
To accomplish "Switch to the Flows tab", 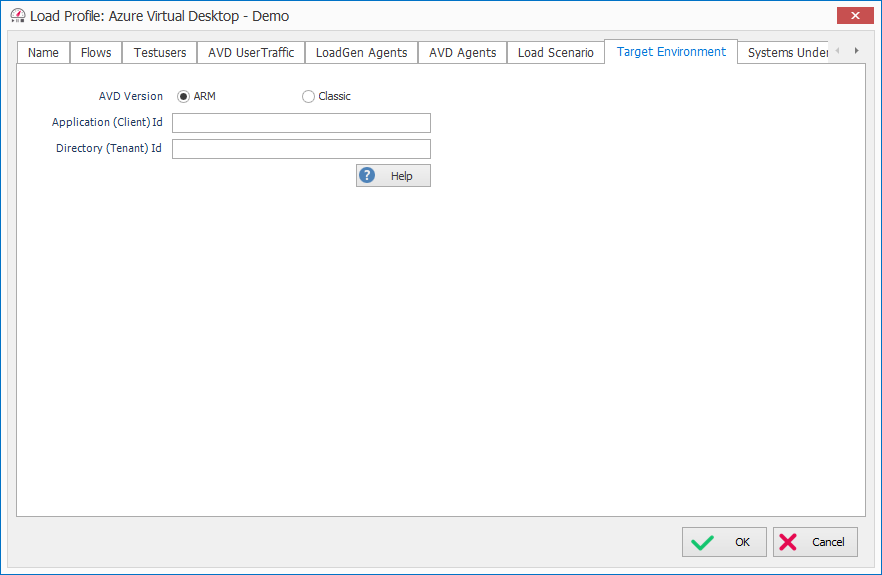I will click(96, 53).
